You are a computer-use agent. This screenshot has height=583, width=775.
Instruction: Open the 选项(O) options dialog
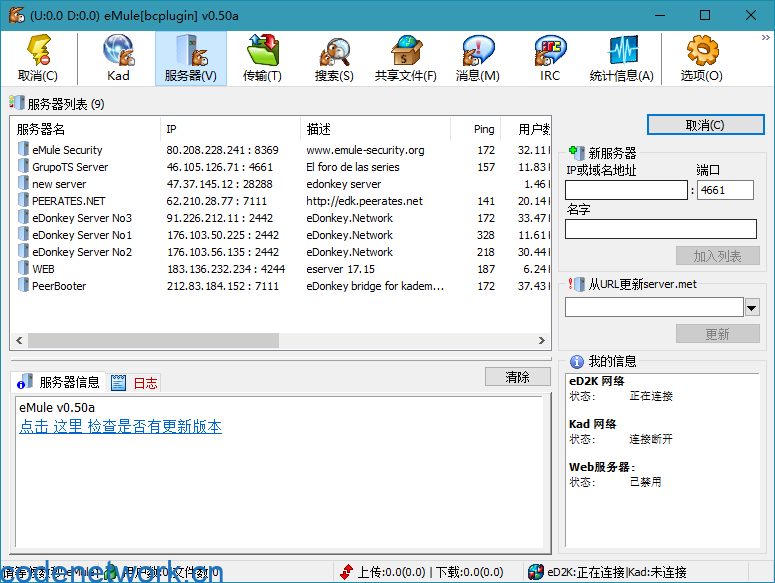click(x=701, y=58)
